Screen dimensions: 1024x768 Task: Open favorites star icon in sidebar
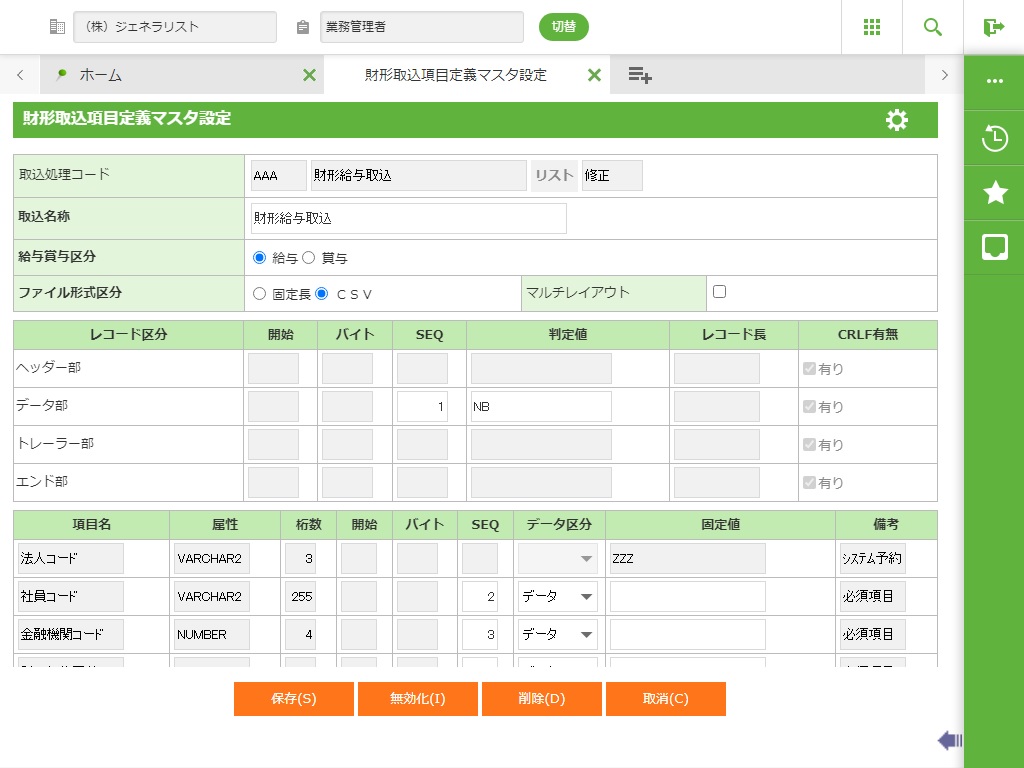(x=994, y=193)
